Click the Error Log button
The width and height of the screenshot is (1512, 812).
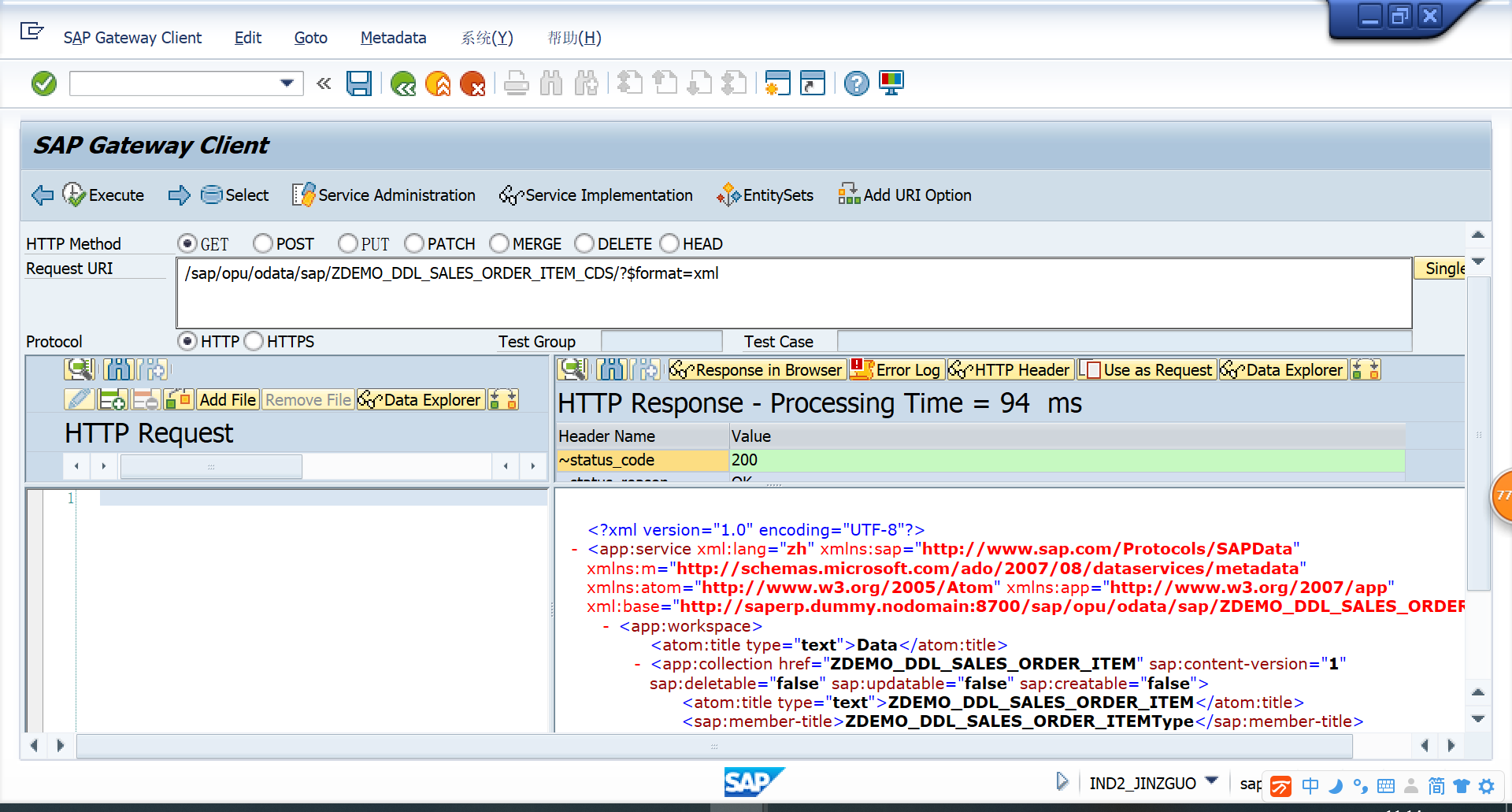pos(895,369)
